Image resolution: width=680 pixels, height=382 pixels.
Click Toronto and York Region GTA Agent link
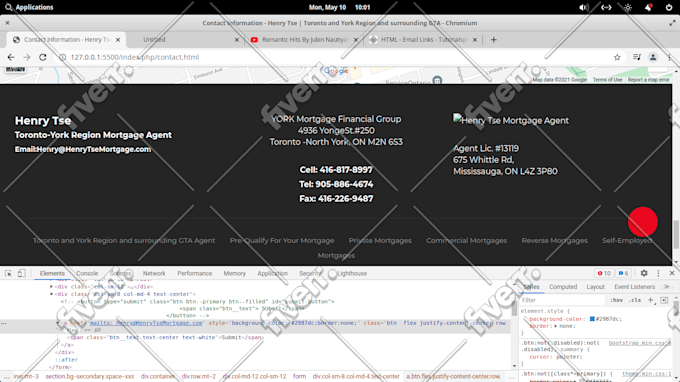(x=124, y=240)
